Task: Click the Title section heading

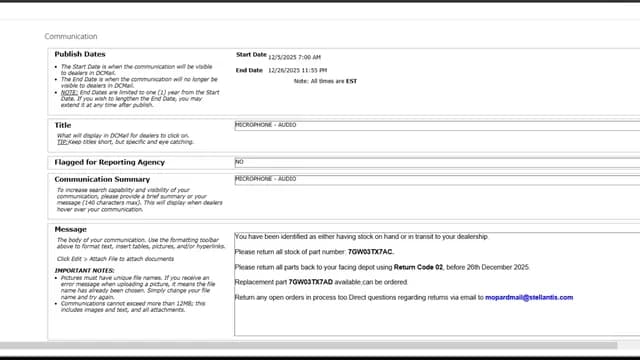Action: tap(63, 125)
